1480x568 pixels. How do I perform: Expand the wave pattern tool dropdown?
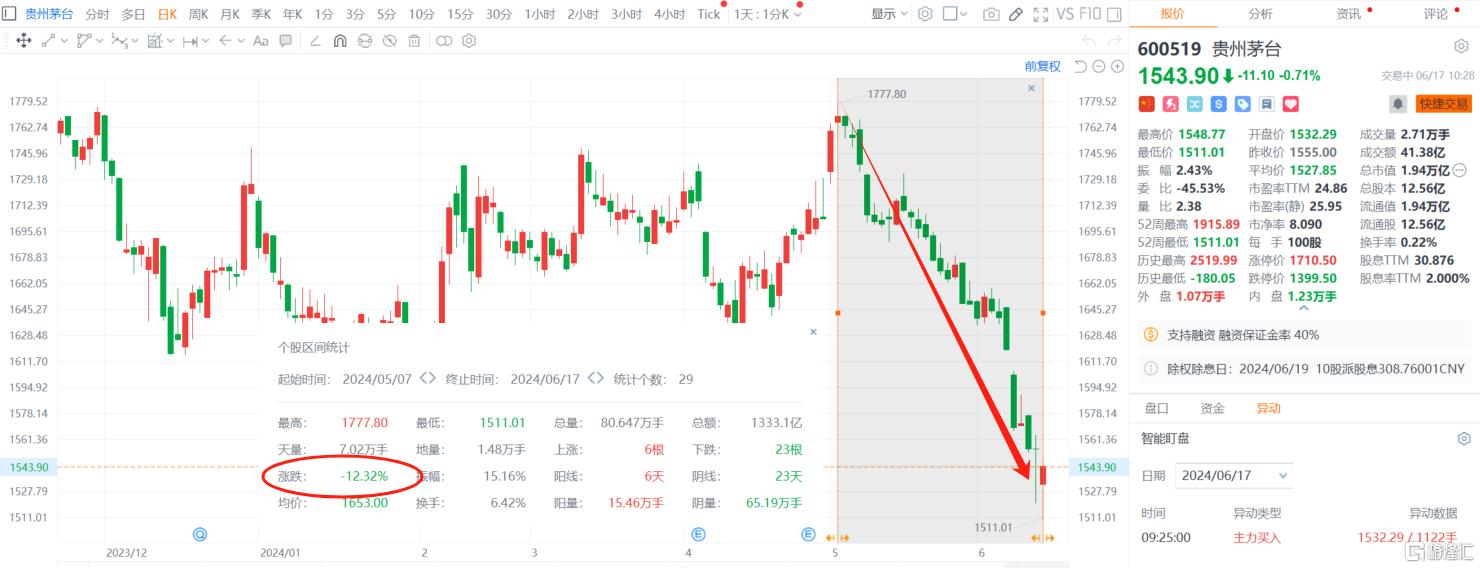[x=135, y=41]
